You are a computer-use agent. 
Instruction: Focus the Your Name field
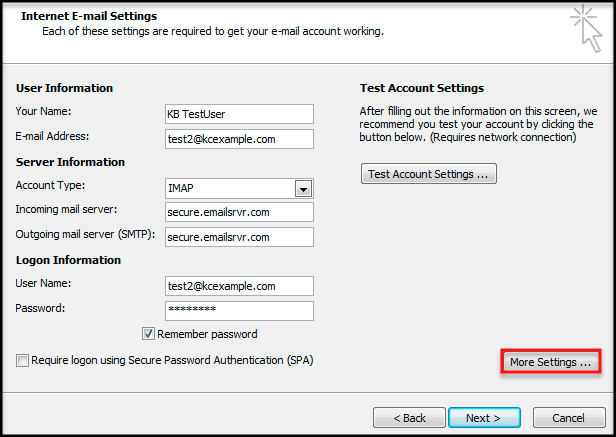coord(239,114)
